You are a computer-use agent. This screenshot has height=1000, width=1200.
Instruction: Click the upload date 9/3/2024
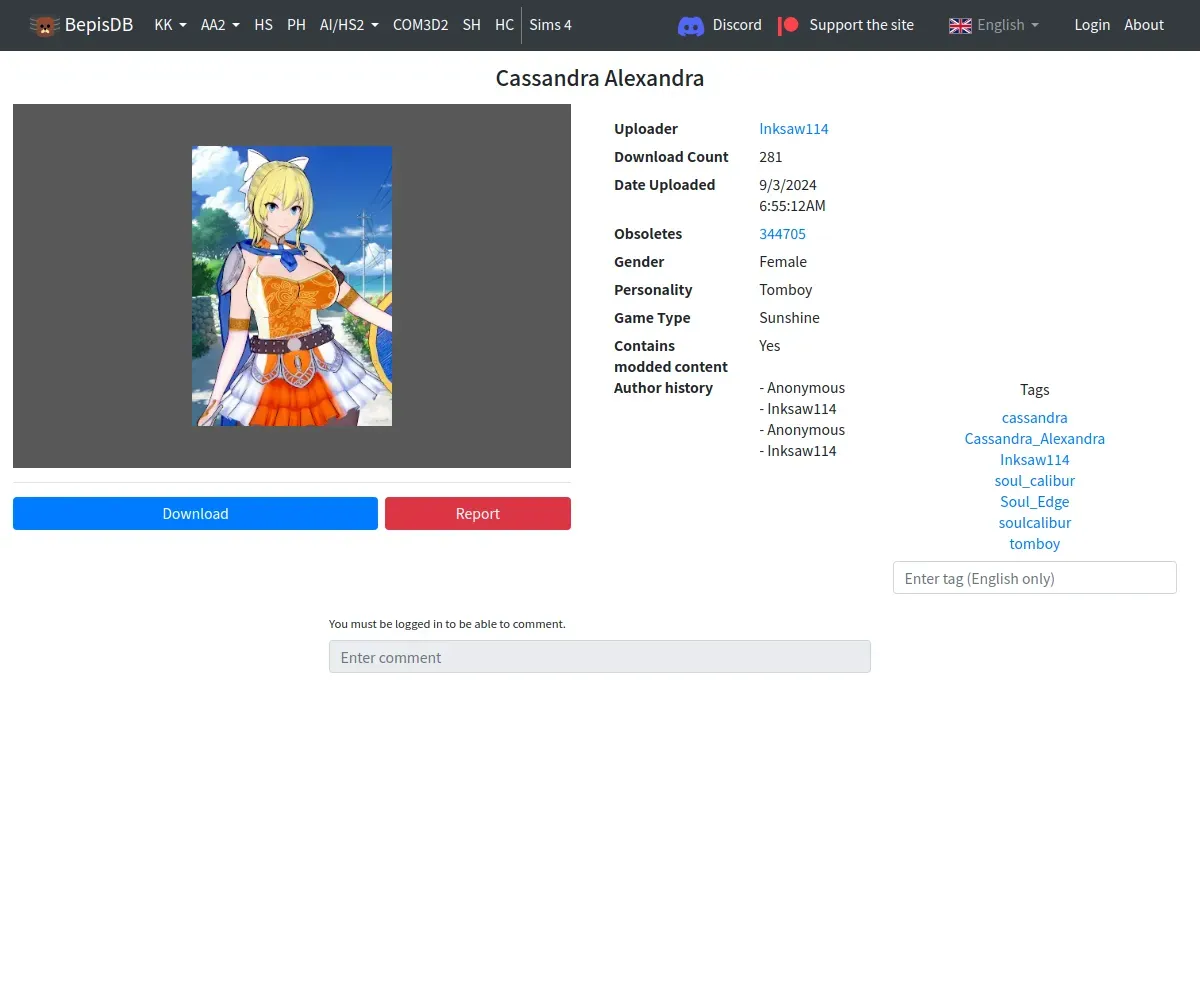pos(788,185)
